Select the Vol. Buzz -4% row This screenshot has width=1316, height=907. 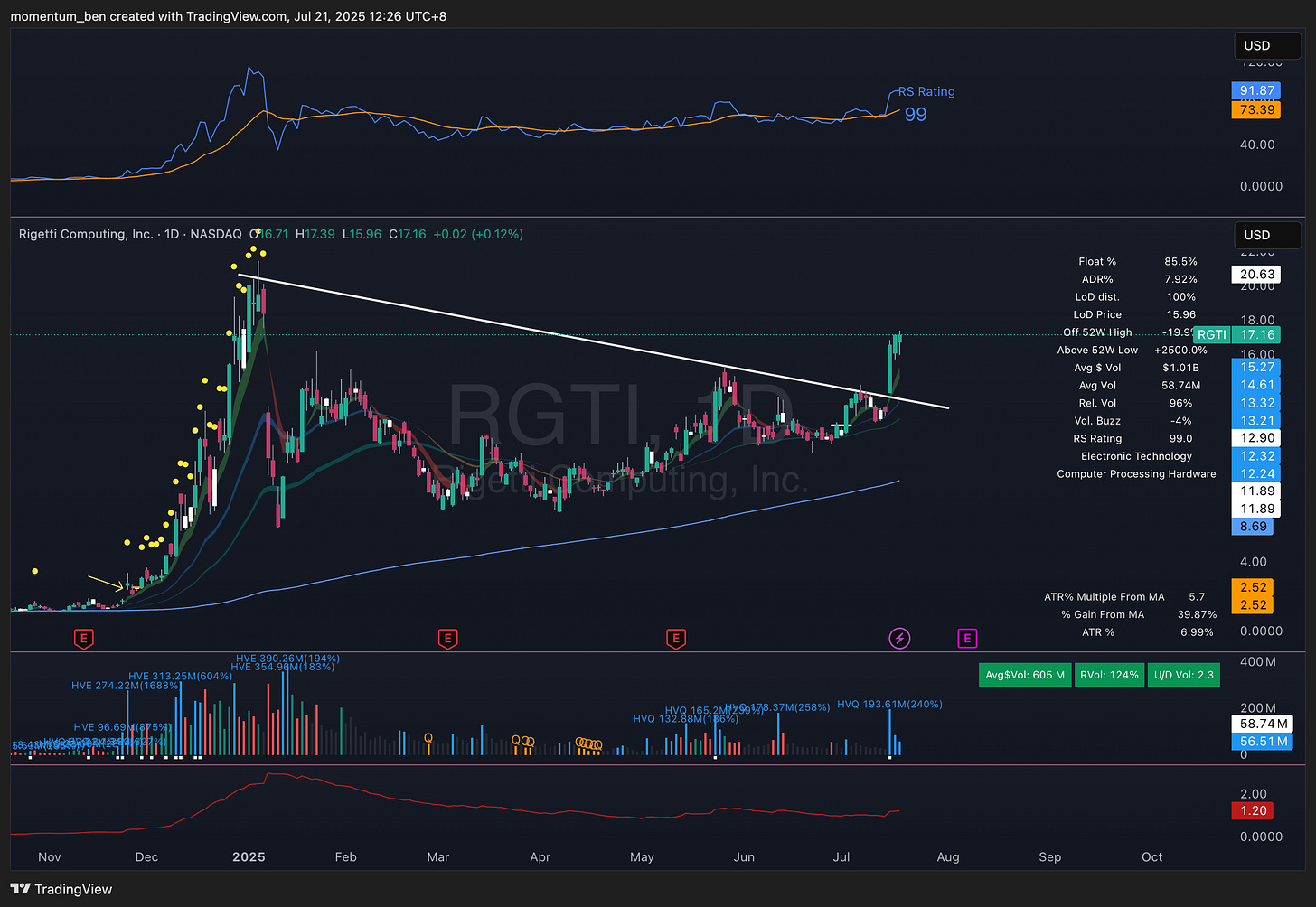(1133, 421)
